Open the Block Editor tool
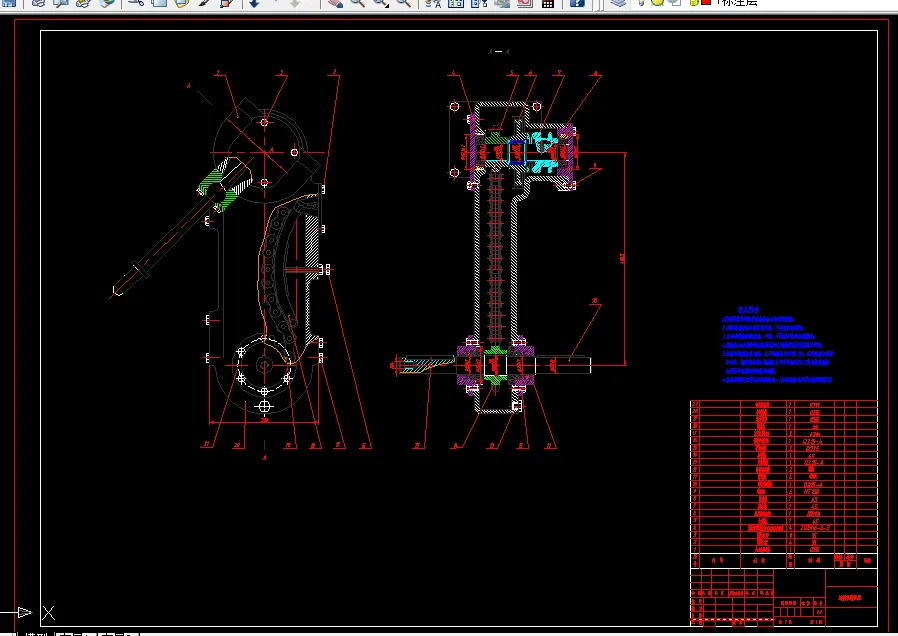Screen dimensions: 898x636 pyautogui.click(x=227, y=3)
